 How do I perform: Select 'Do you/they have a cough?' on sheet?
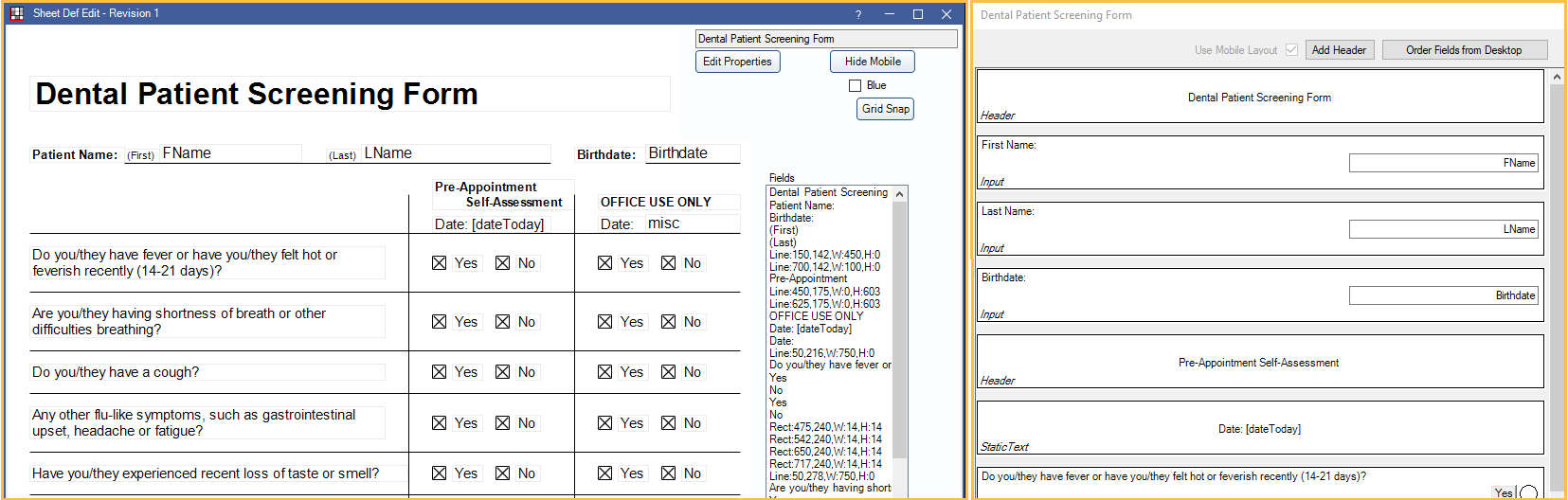(x=207, y=372)
